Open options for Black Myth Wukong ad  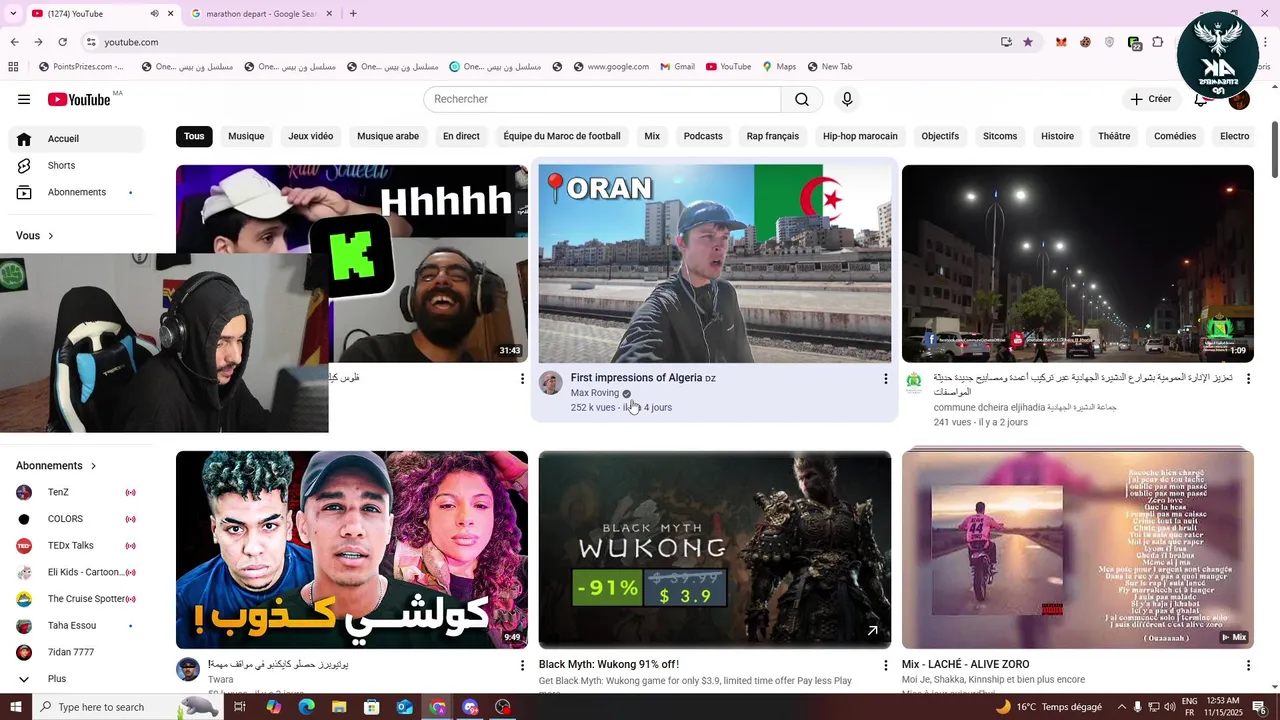[885, 665]
